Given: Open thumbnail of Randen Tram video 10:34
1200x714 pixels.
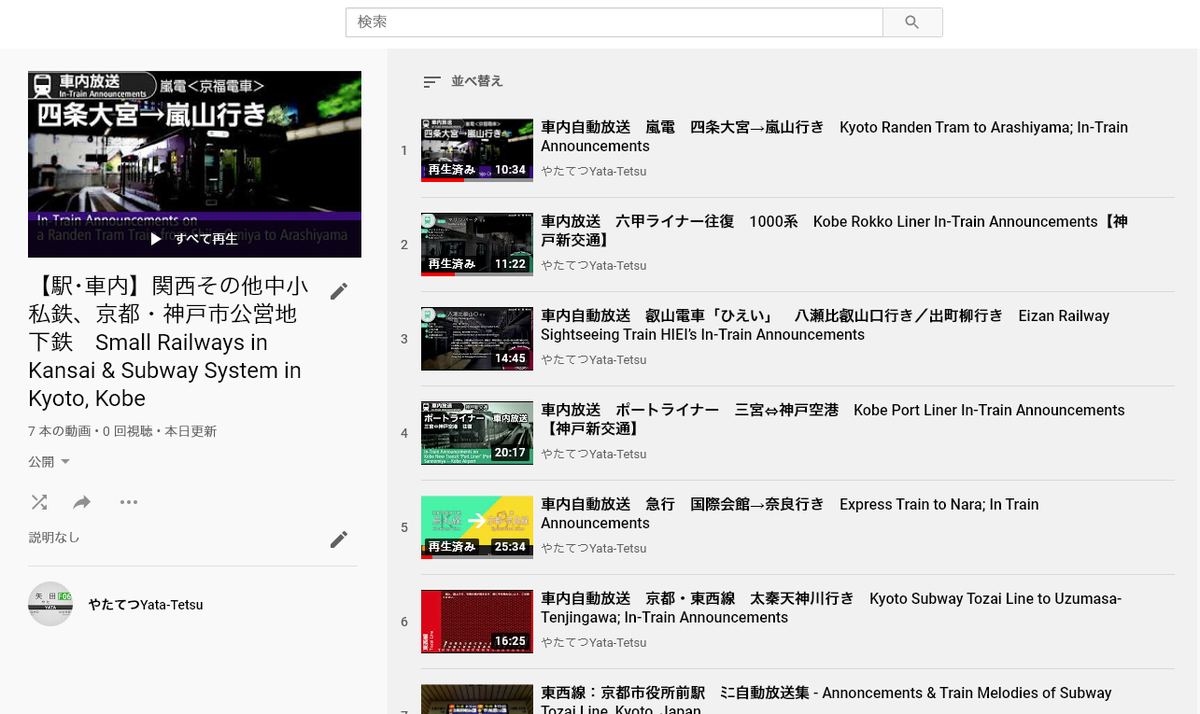Looking at the screenshot, I should pos(477,150).
